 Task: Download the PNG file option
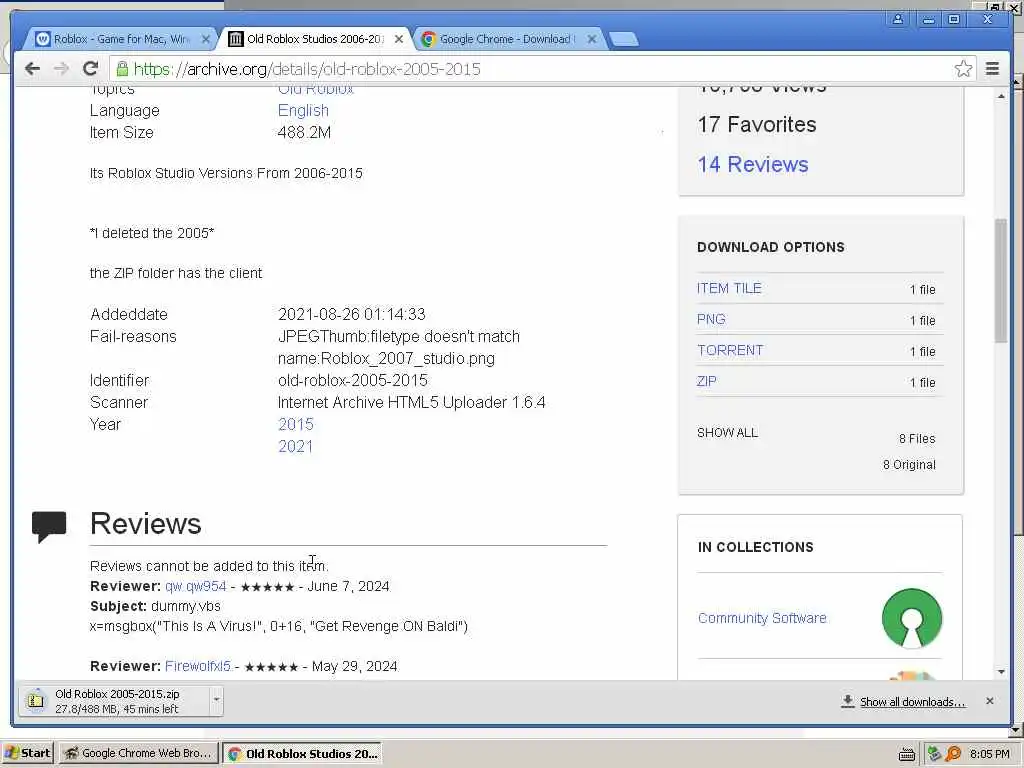[x=711, y=319]
